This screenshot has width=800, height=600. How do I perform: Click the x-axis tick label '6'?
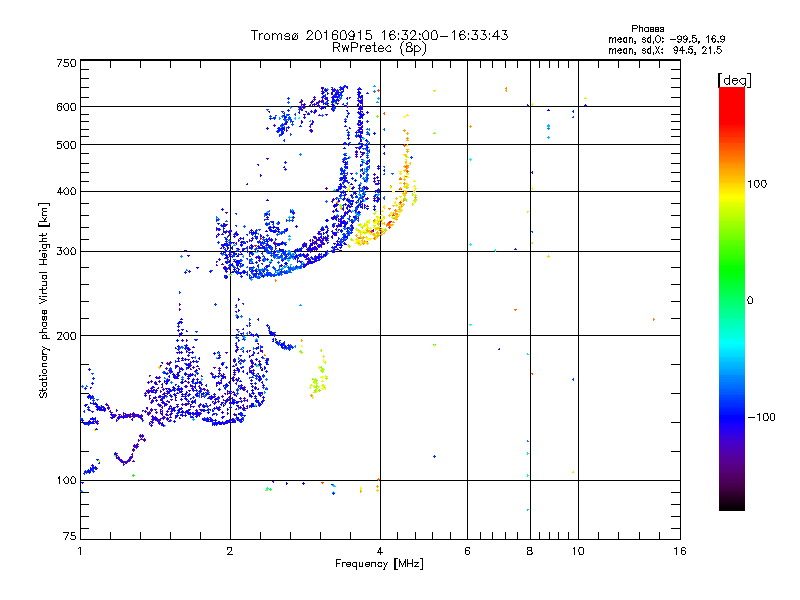pos(467,551)
